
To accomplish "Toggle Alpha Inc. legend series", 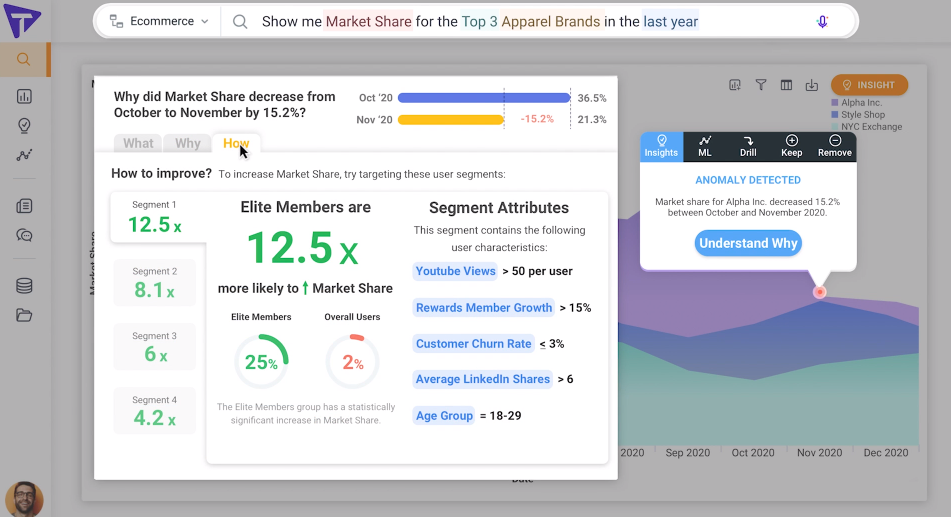I will click(856, 103).
